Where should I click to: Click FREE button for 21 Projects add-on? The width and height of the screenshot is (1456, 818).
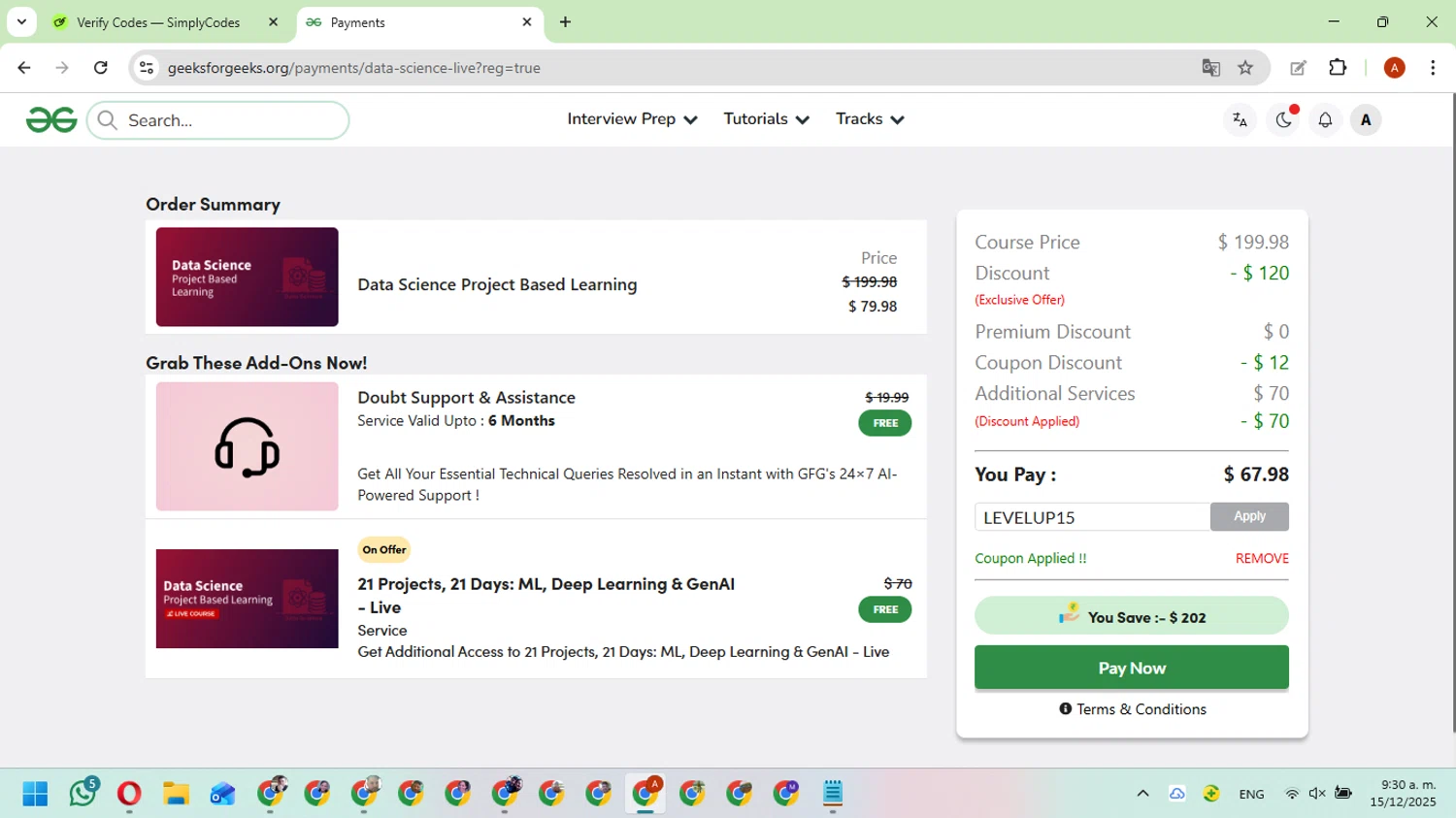(x=885, y=609)
